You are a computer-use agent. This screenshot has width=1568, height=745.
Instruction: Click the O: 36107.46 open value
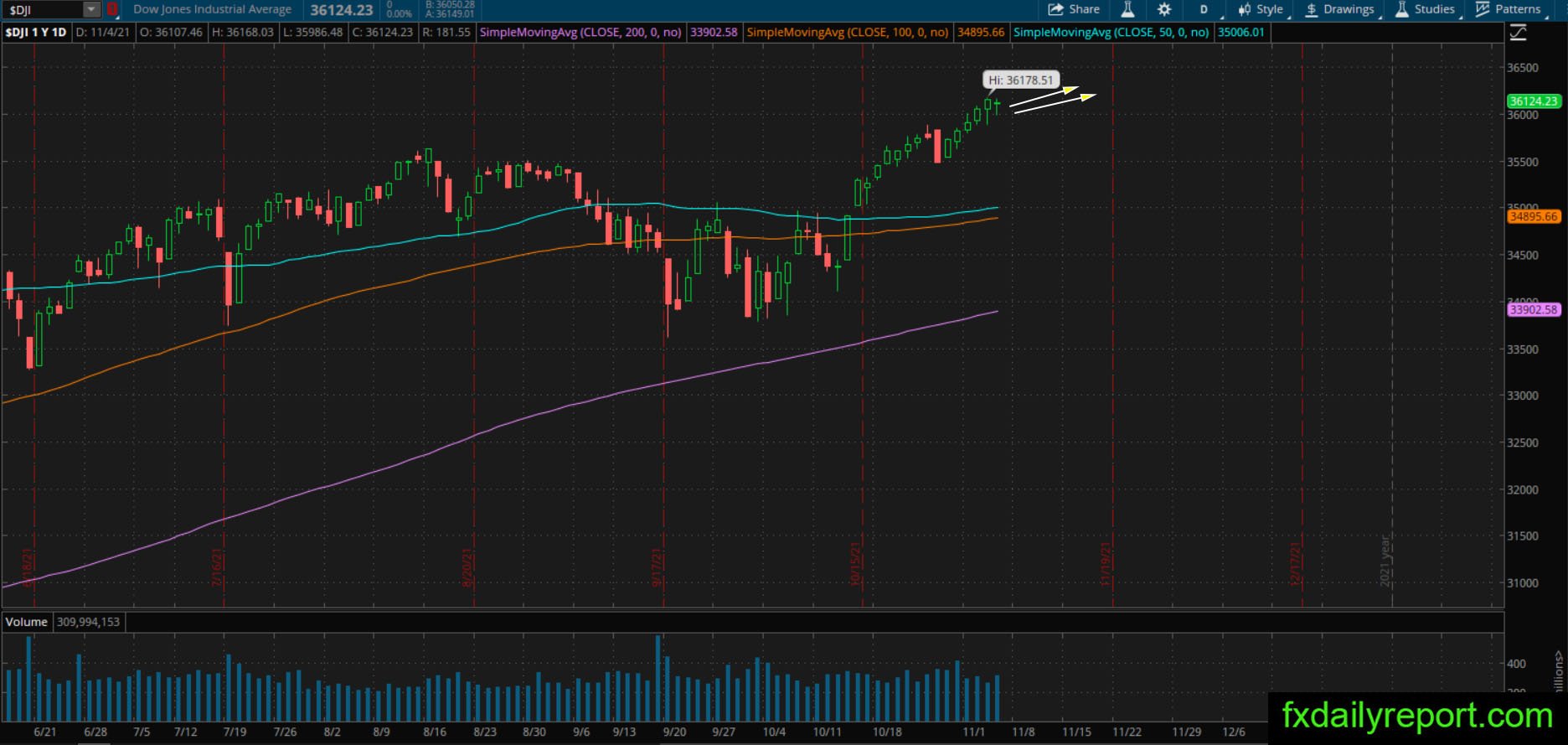pos(171,33)
